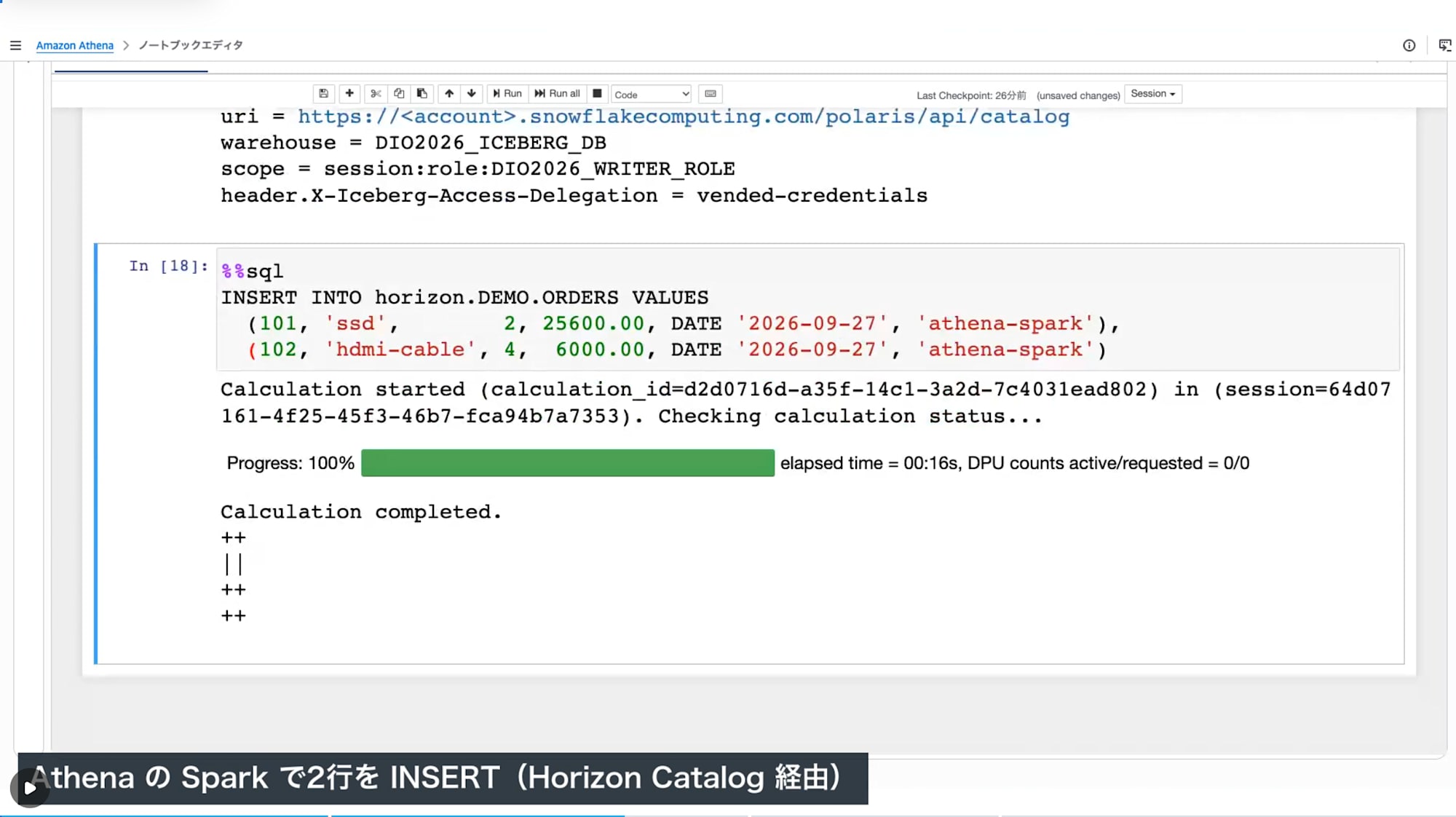Click the warehouse = DIO2026_ICEBERG_DB line
1456x817 pixels.
coord(414,143)
